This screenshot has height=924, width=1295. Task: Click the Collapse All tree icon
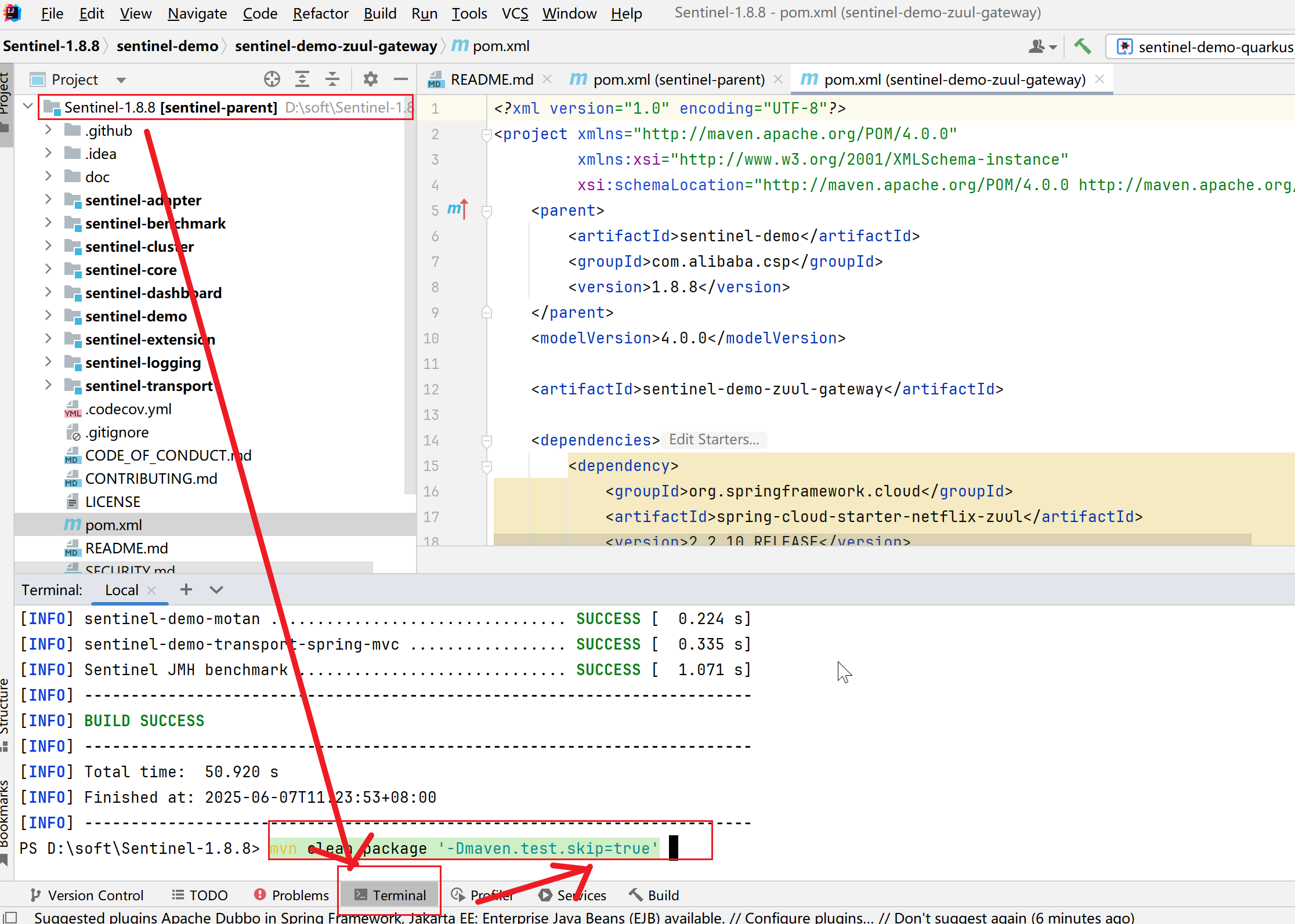[x=332, y=79]
